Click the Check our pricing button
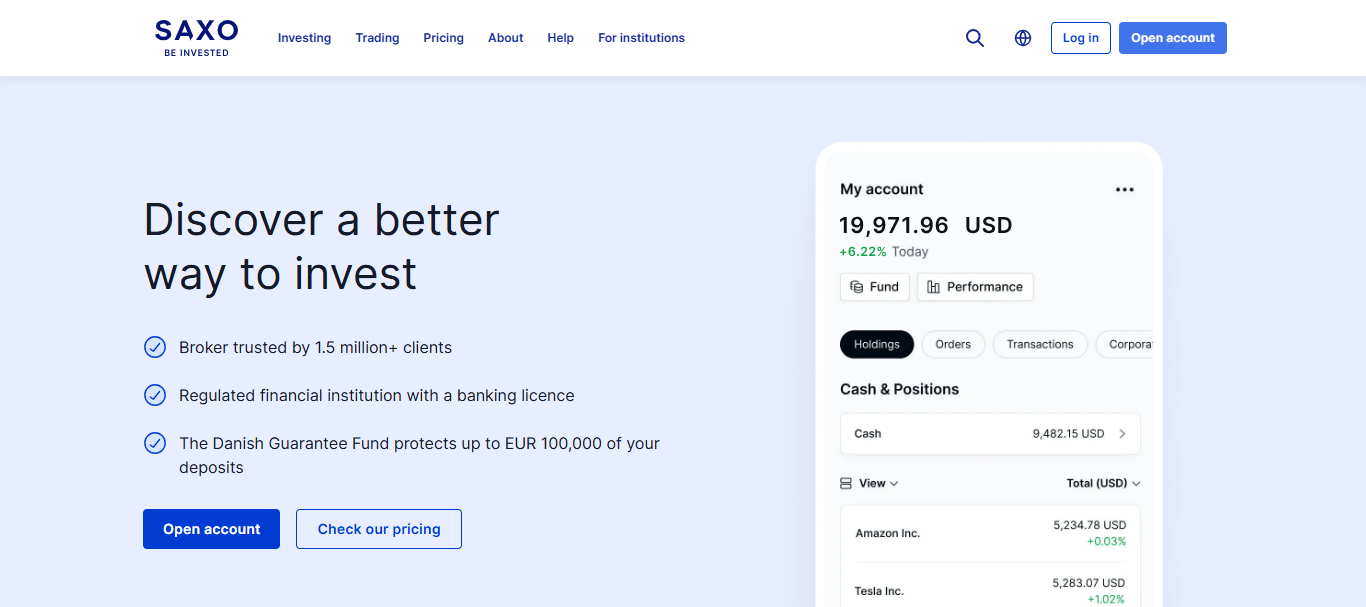This screenshot has height=607, width=1366. 379,529
